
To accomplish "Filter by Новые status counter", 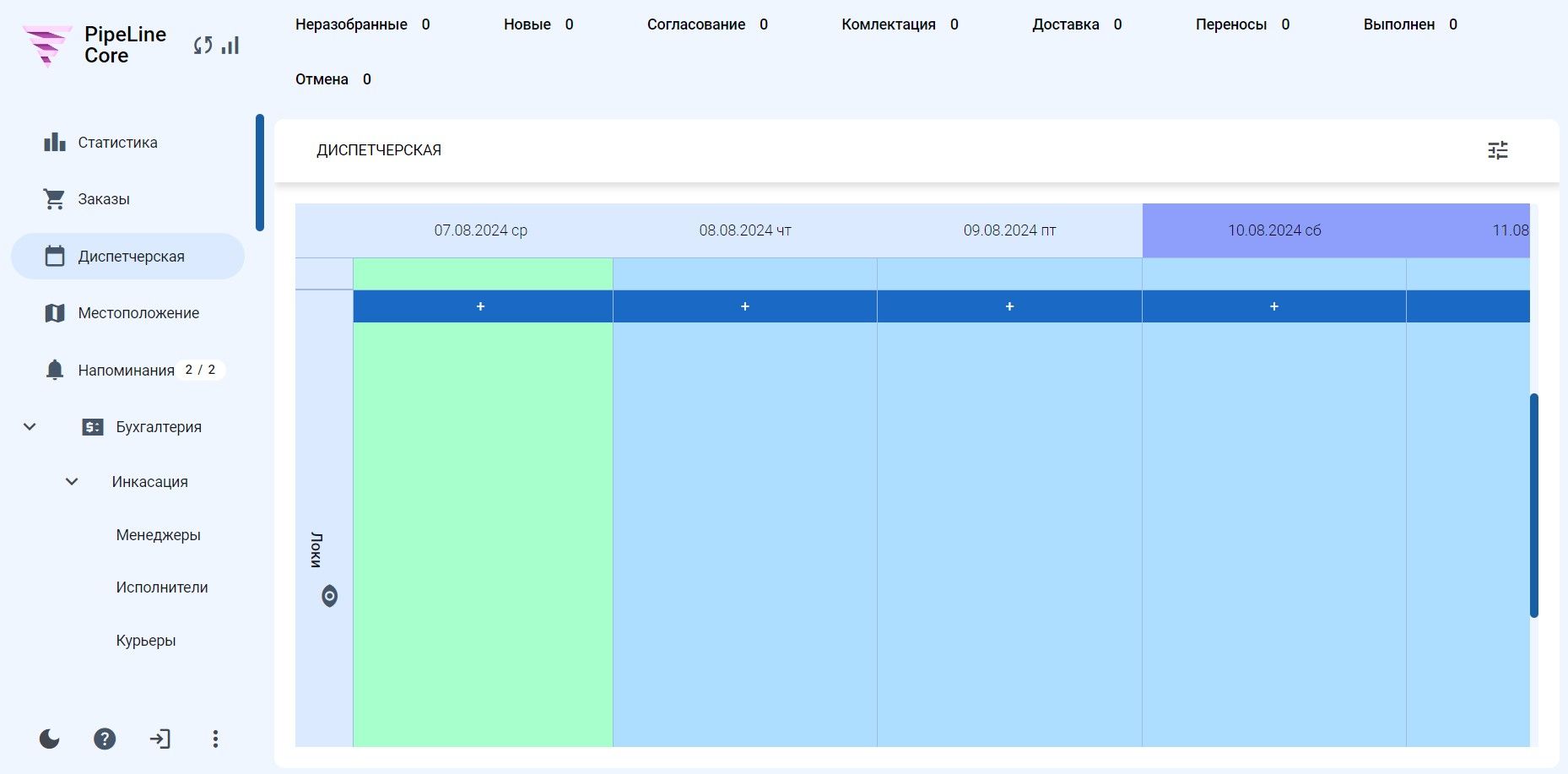I will tap(538, 24).
